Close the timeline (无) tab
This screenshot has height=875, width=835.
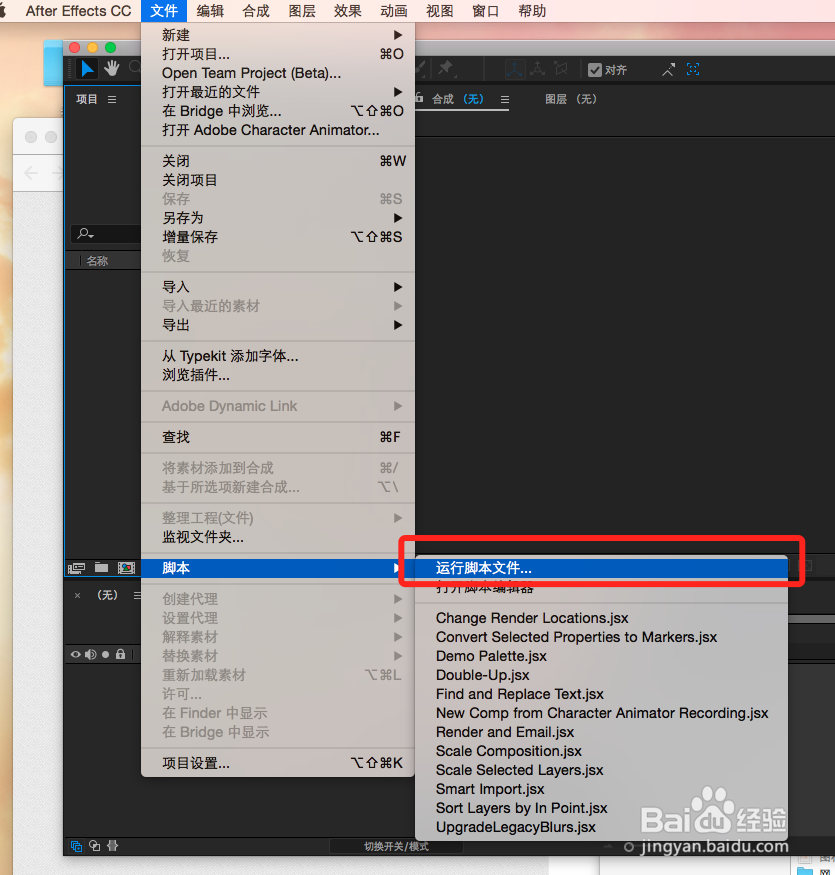[78, 595]
